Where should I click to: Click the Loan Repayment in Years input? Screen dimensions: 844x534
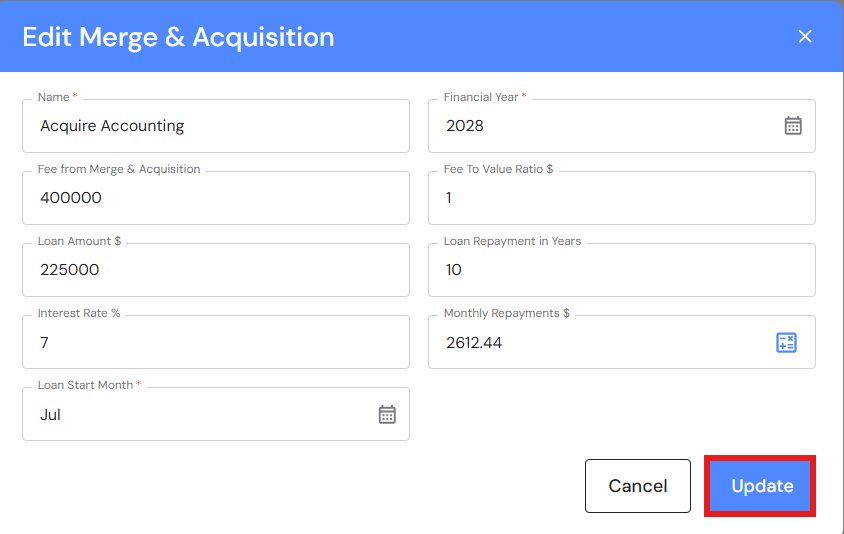click(x=621, y=270)
